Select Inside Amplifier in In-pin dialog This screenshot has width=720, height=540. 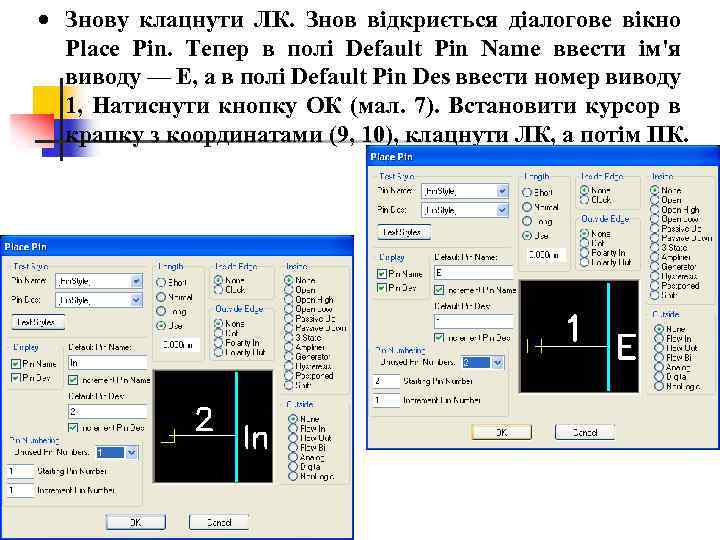(x=289, y=347)
